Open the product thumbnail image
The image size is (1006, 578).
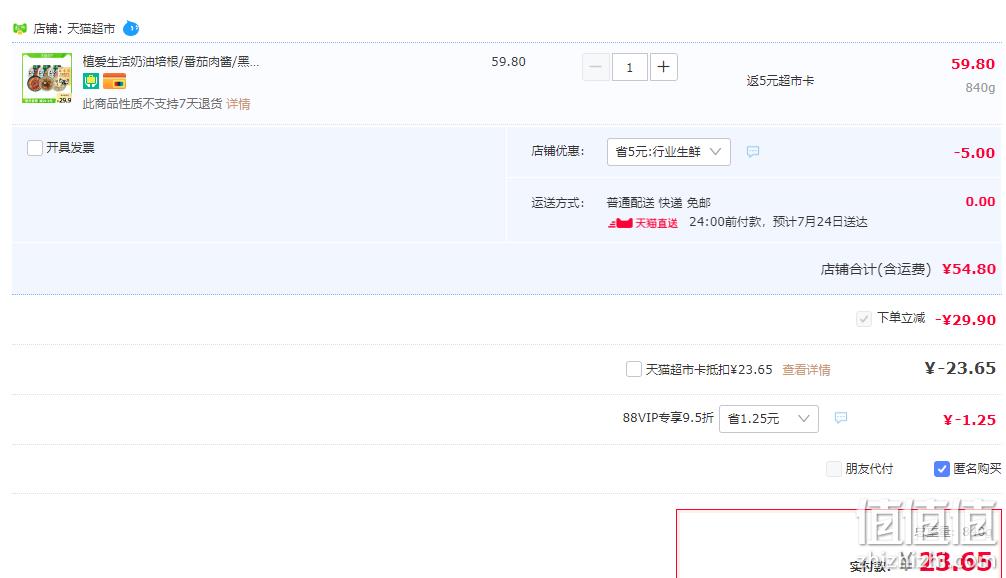pos(47,78)
